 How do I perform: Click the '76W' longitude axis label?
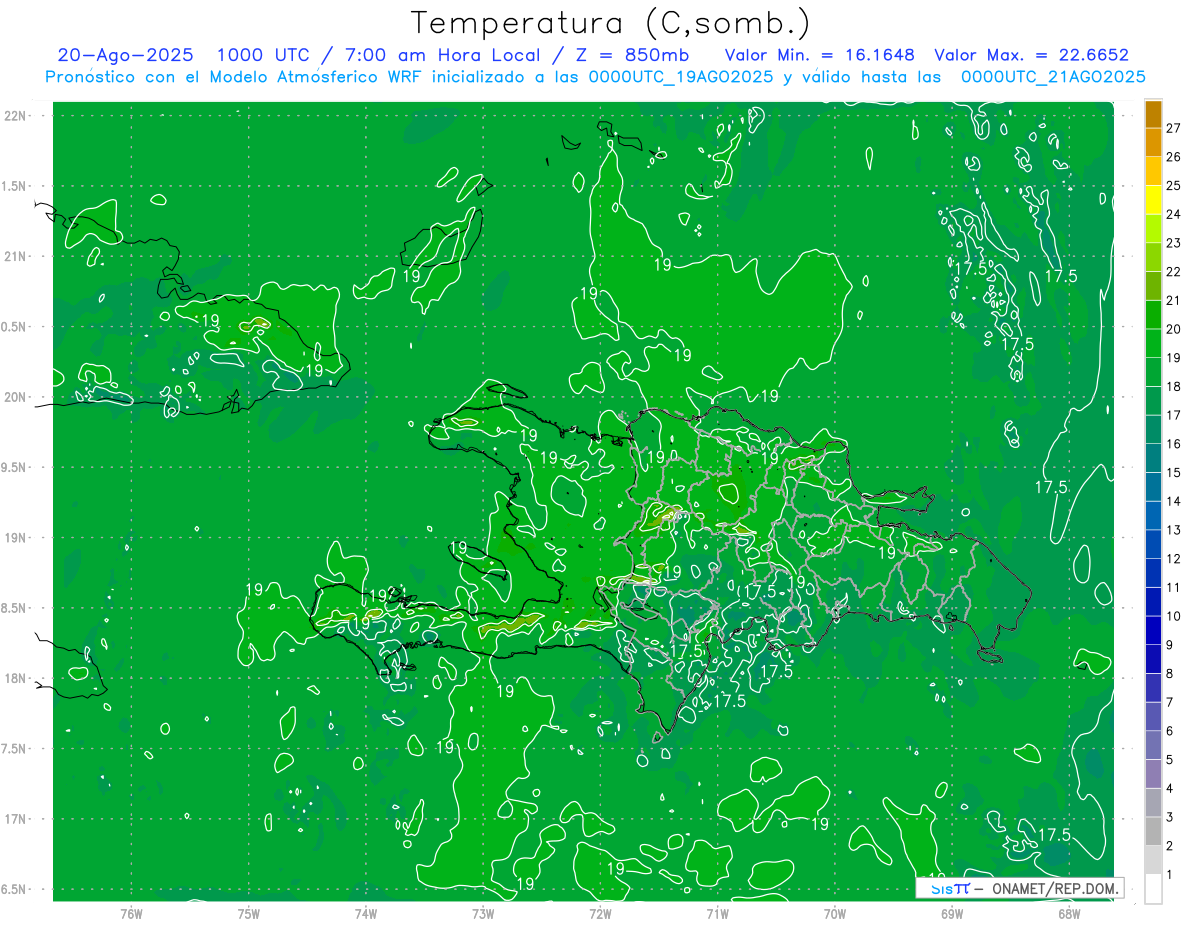(131, 913)
